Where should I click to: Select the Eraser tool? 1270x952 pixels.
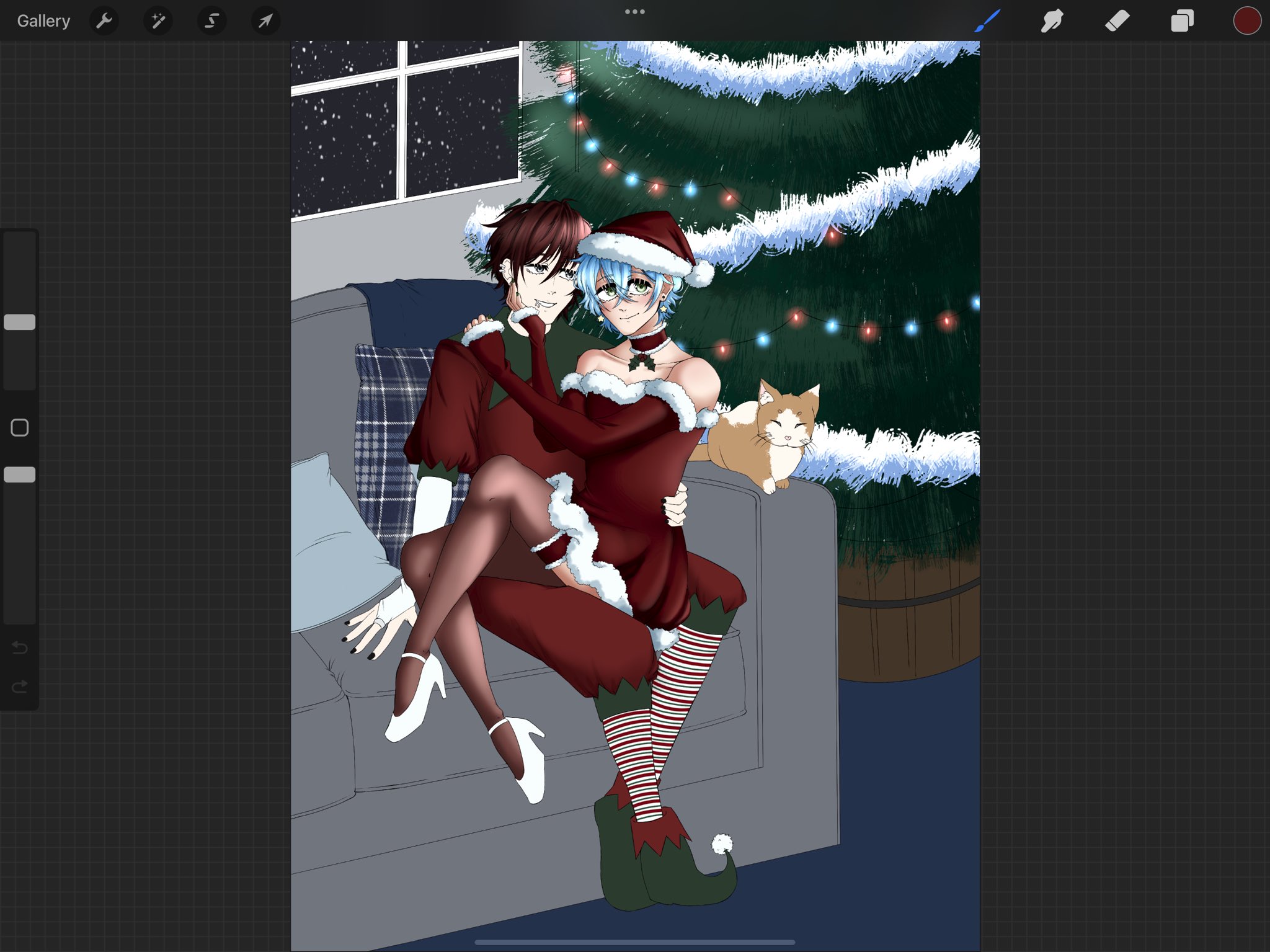1117,21
